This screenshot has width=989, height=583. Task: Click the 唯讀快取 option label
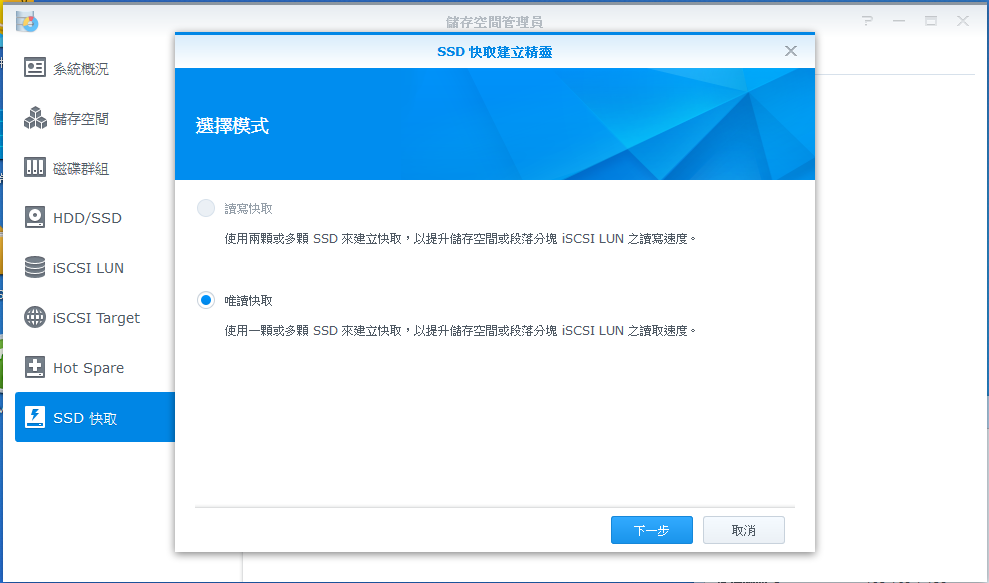(x=249, y=301)
